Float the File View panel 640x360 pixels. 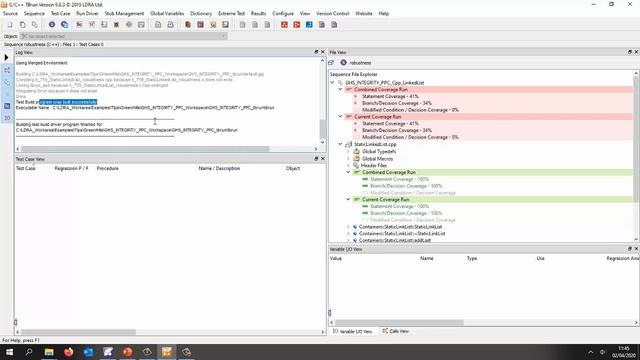[629, 52]
